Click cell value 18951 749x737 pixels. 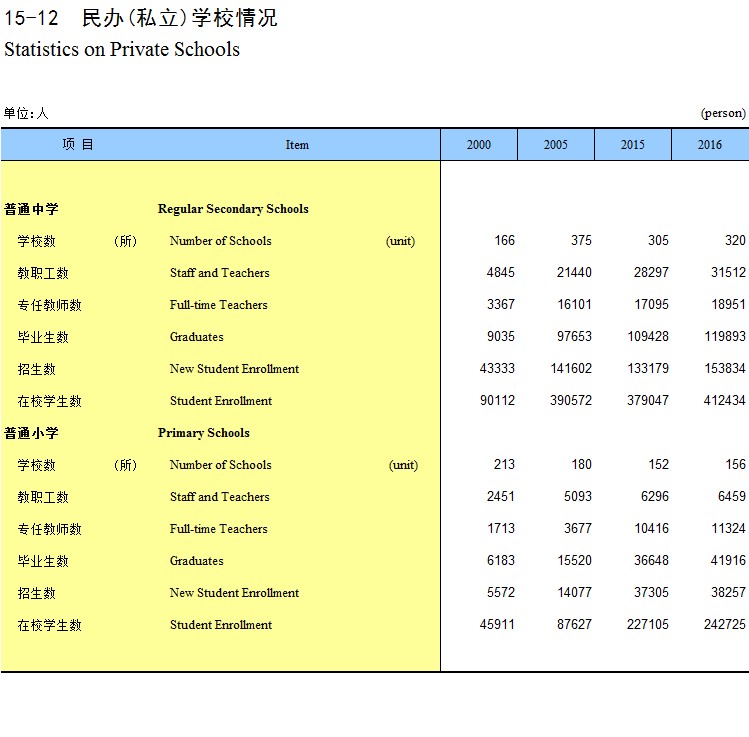(728, 304)
